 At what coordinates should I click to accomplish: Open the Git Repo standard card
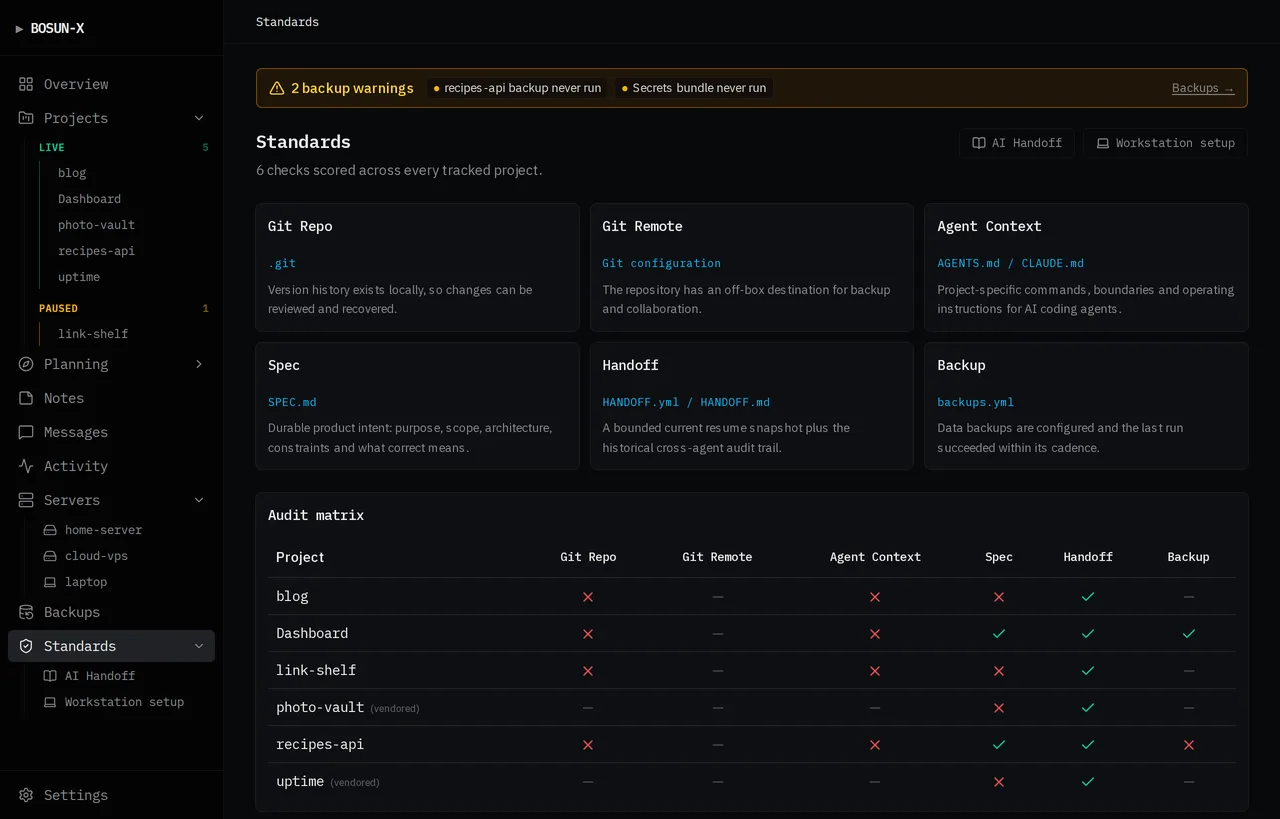pyautogui.click(x=417, y=267)
